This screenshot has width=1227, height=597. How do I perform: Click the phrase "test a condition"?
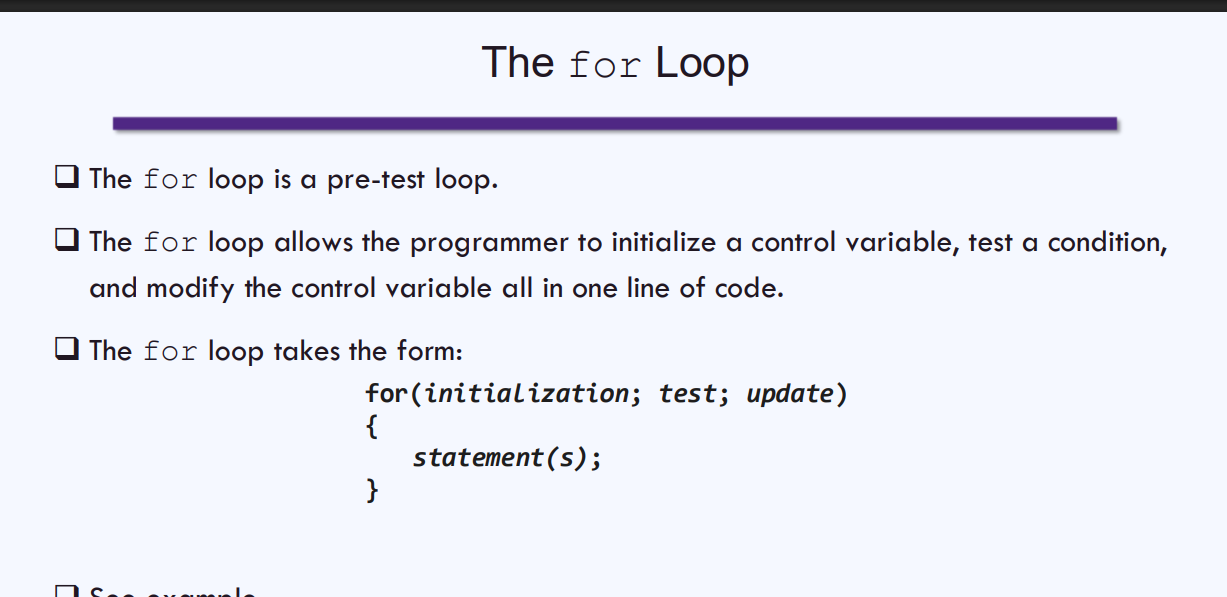point(1067,242)
